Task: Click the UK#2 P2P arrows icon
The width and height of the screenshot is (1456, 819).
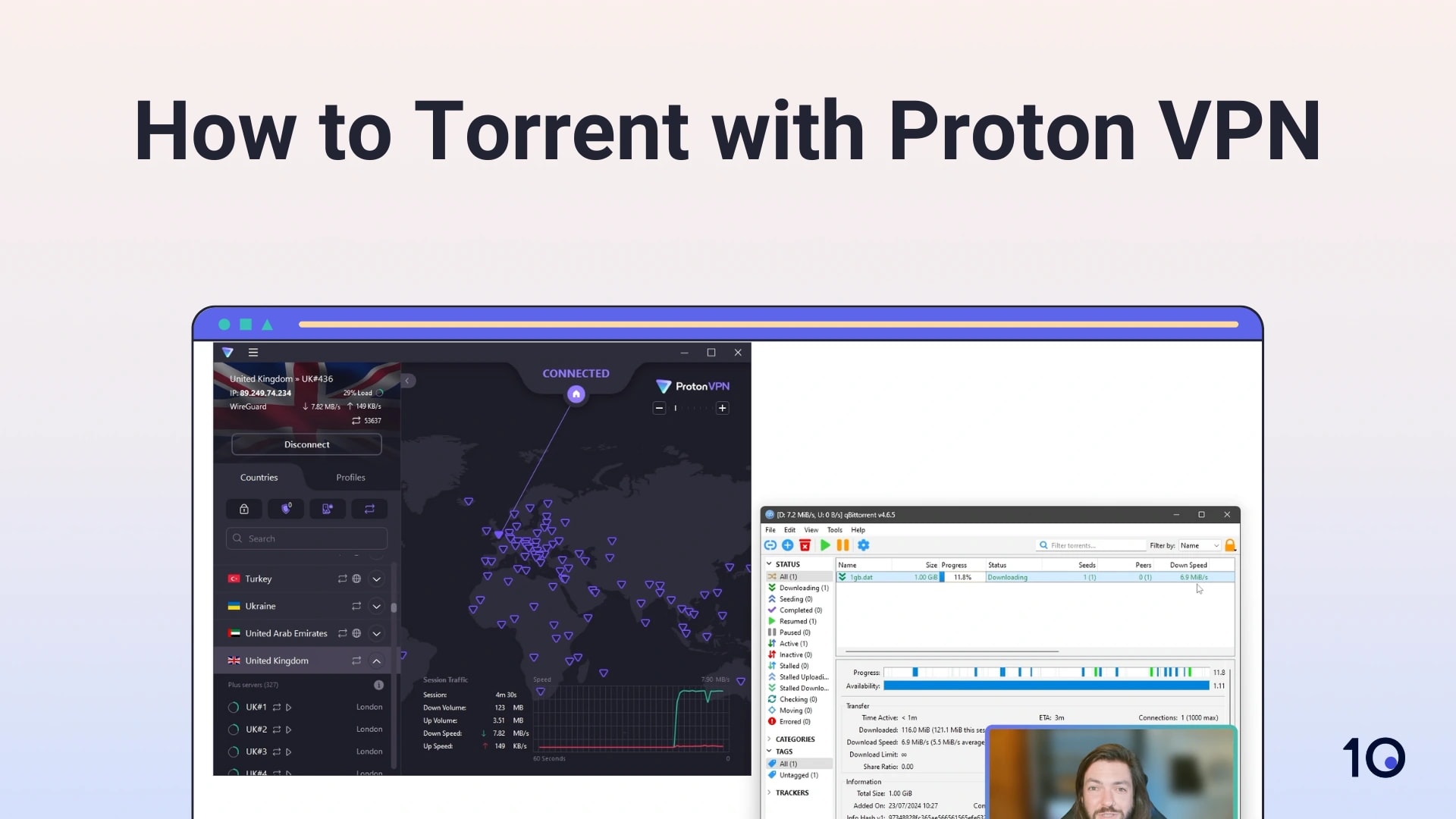Action: pyautogui.click(x=277, y=730)
